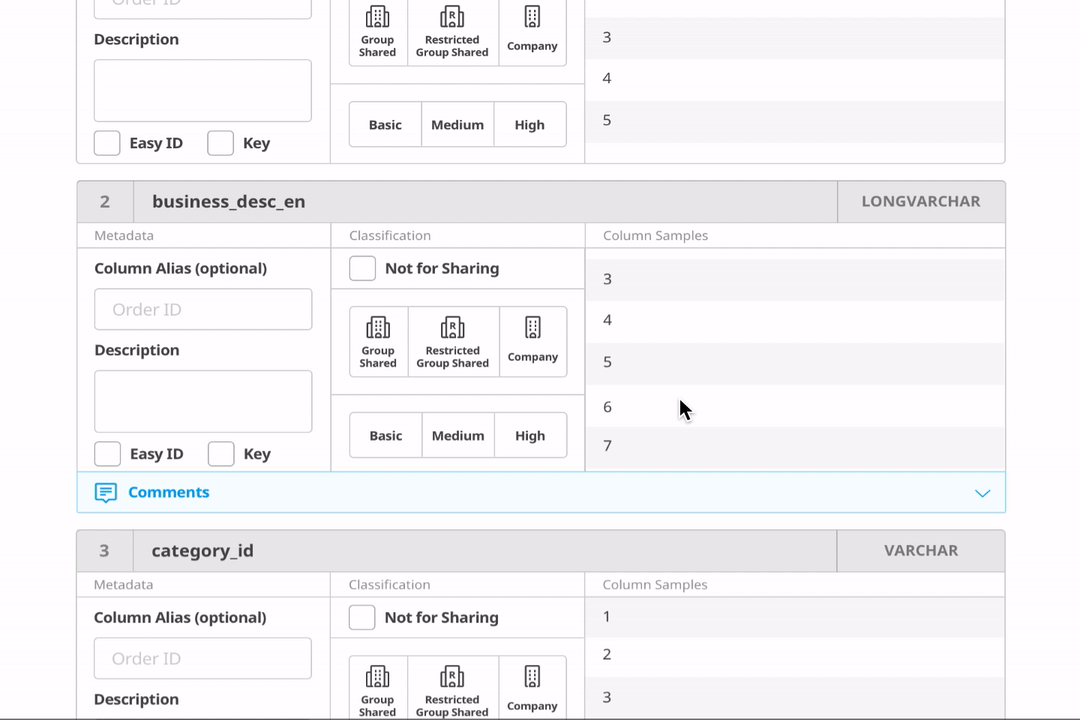This screenshot has width=1080, height=720.
Task: Expand the Comments section chevron
Action: (x=983, y=493)
